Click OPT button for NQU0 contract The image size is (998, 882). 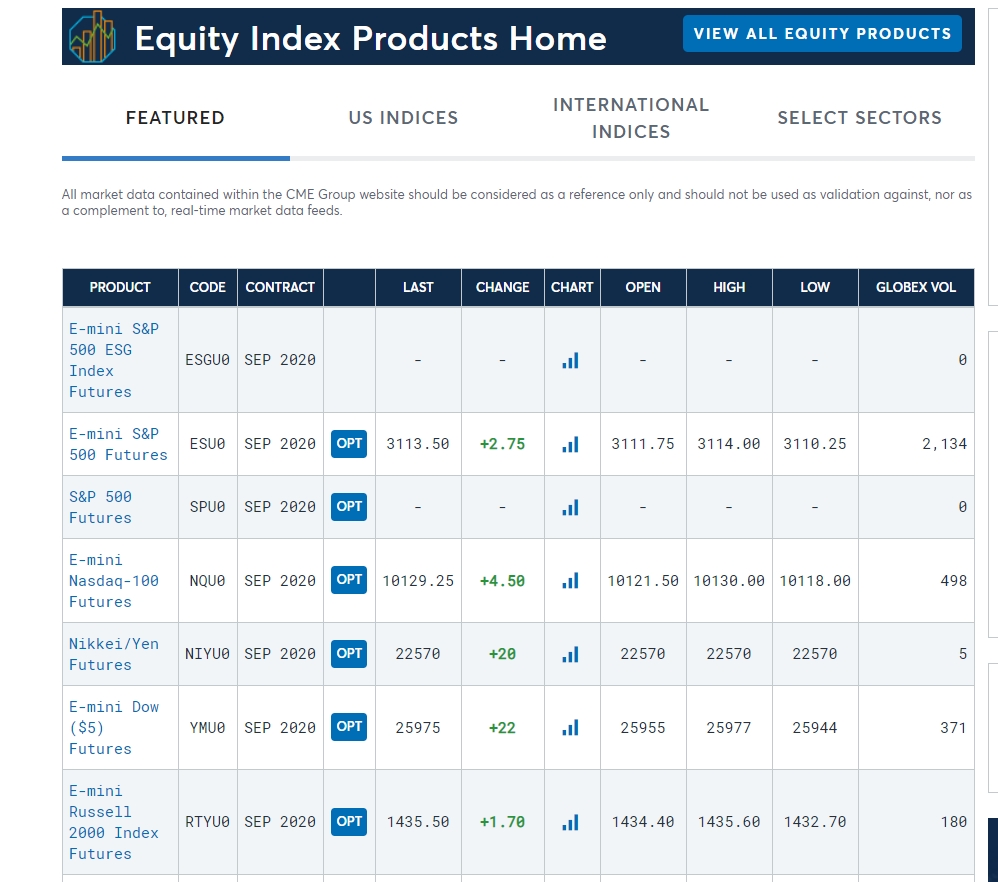coord(349,580)
